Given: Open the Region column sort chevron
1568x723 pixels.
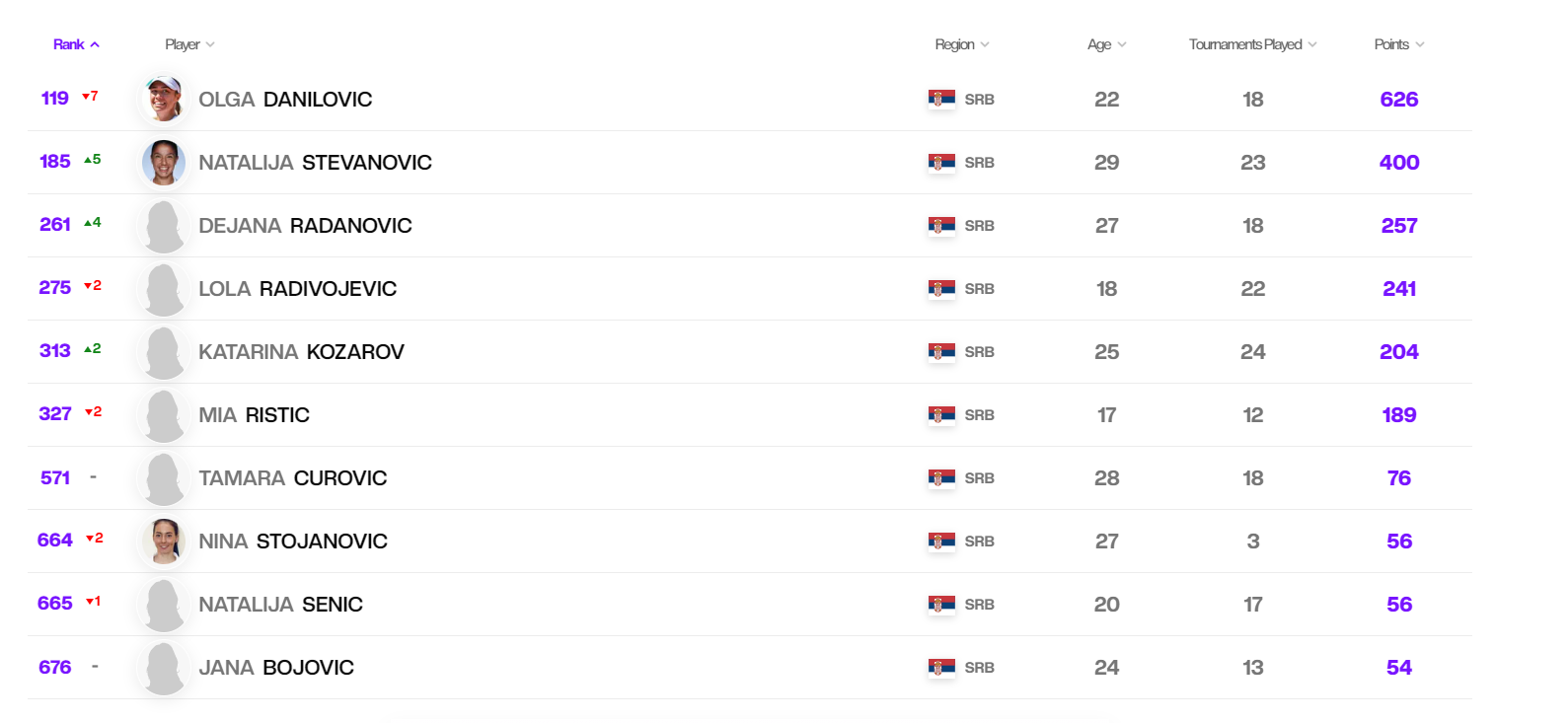Looking at the screenshot, I should point(985,44).
